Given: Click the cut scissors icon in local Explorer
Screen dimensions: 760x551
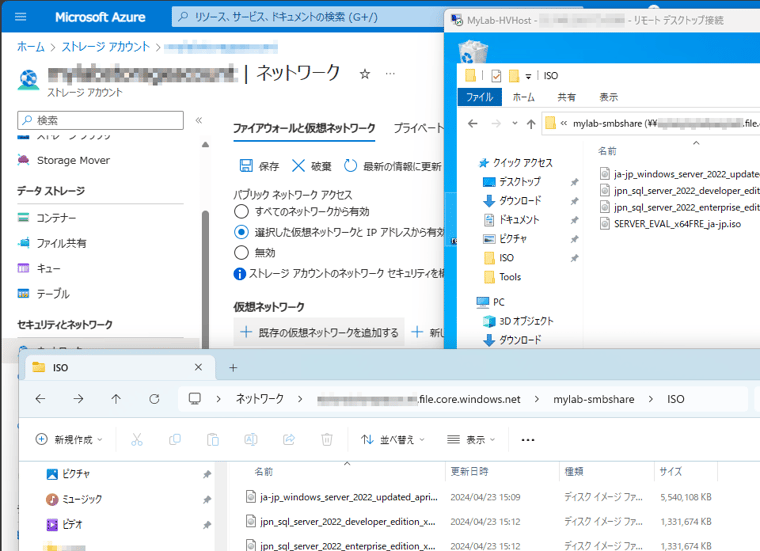Looking at the screenshot, I should point(137,440).
